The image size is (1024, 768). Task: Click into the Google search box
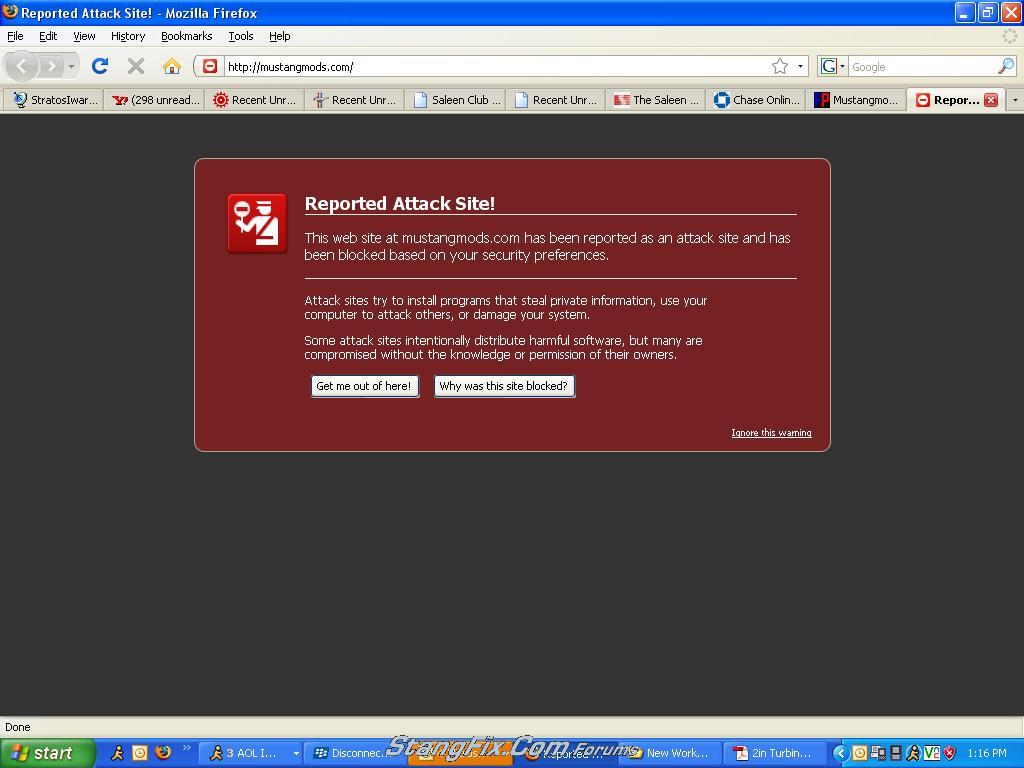(923, 67)
